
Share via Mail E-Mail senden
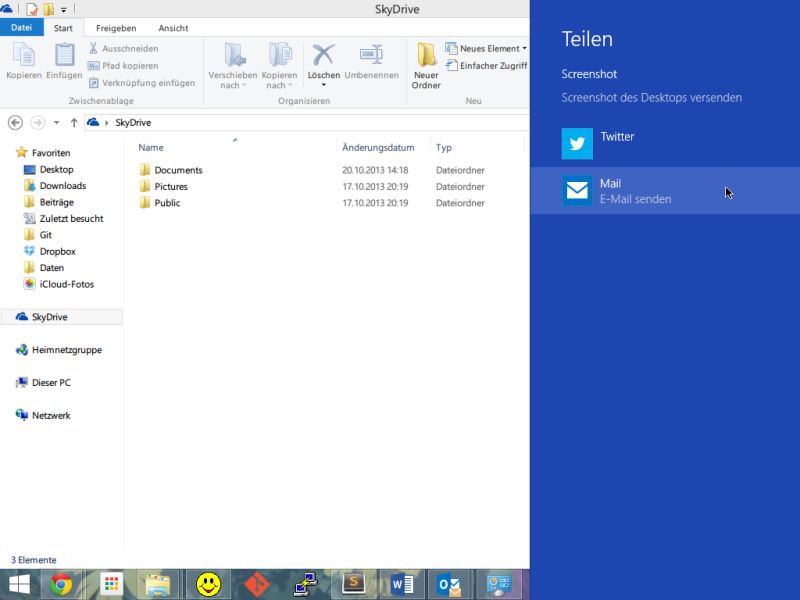pyautogui.click(x=665, y=190)
